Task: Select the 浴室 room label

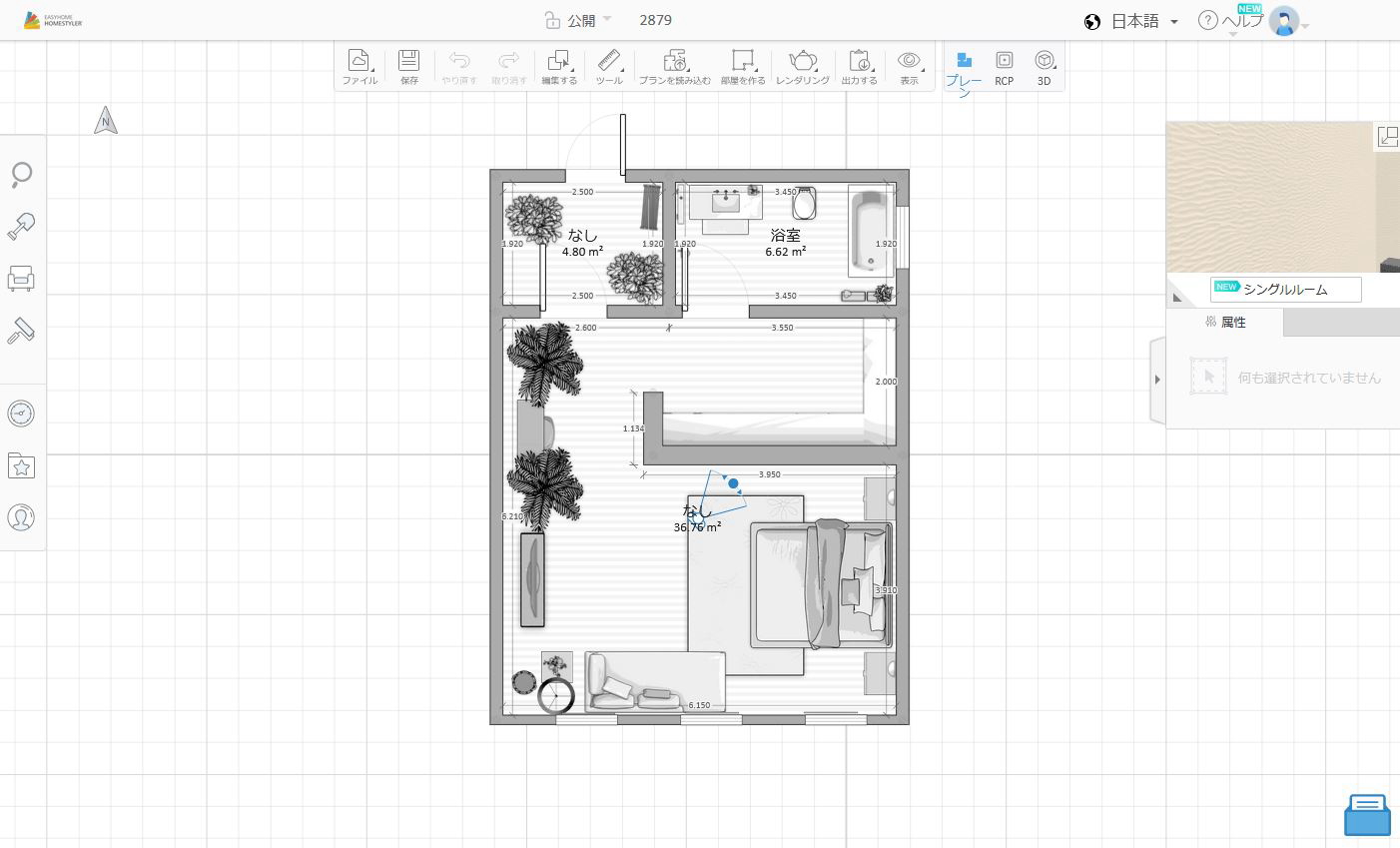Action: coord(786,236)
